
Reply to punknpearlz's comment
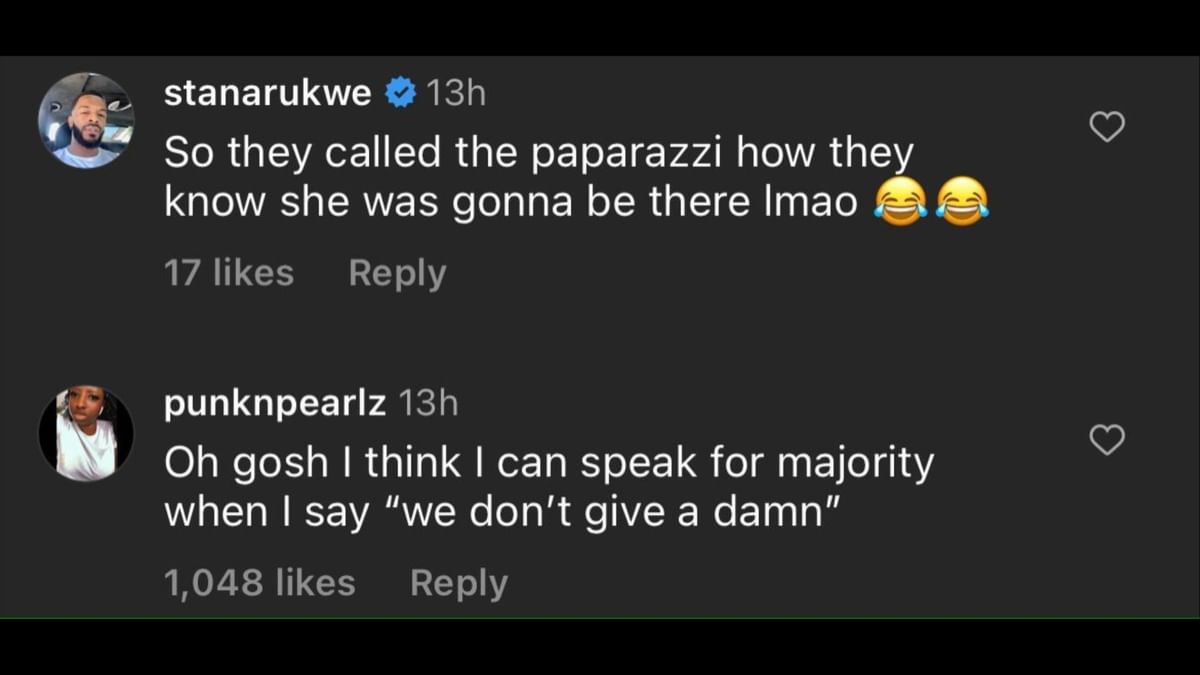click(x=459, y=581)
